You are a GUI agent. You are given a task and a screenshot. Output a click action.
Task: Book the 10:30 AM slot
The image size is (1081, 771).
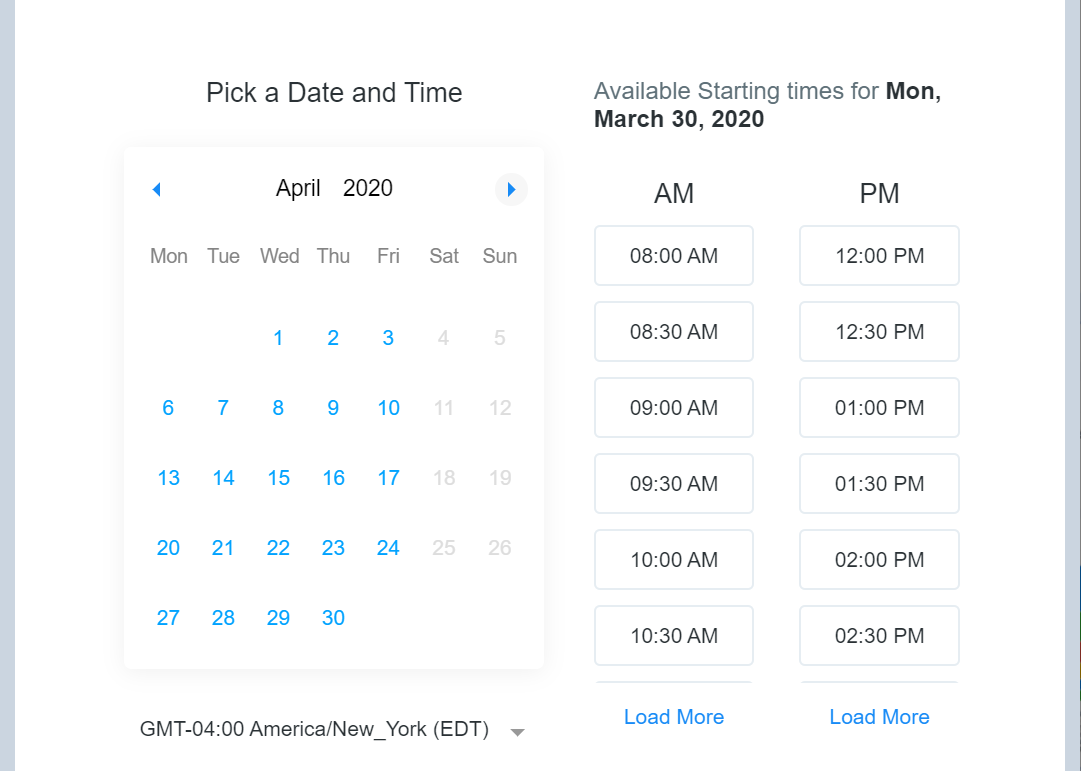tap(673, 636)
